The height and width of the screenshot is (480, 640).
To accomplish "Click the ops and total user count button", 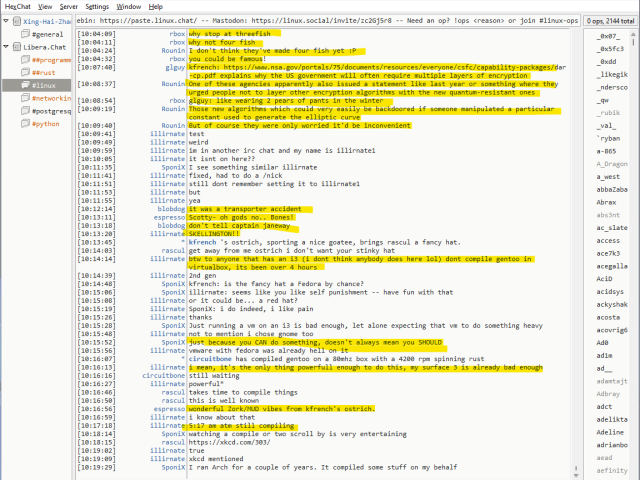I will coord(611,20).
